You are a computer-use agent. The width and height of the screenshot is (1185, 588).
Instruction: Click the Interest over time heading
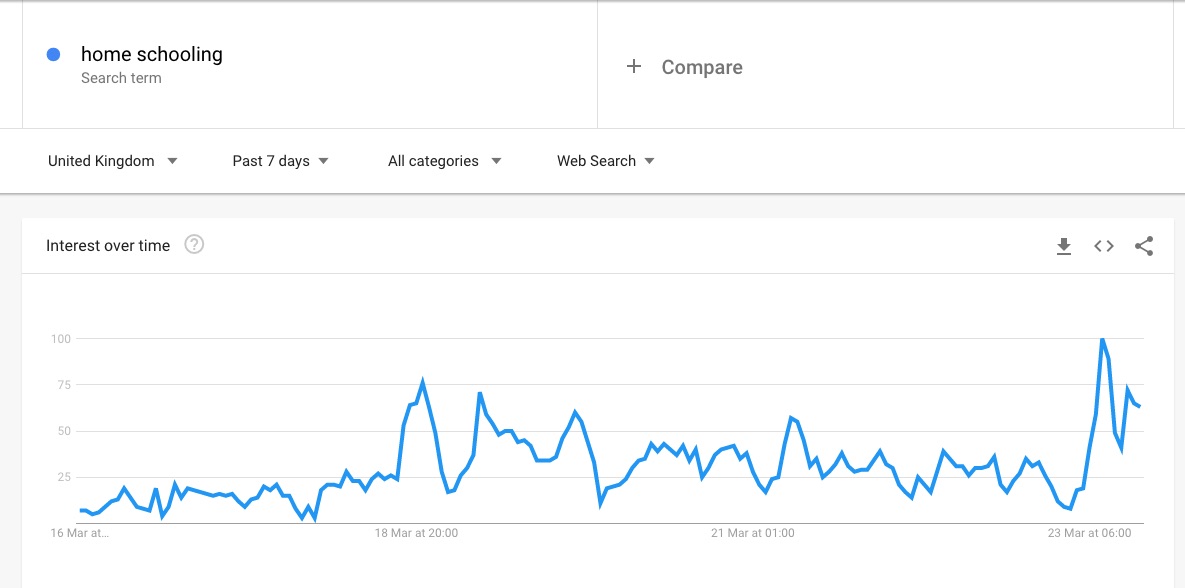click(x=108, y=246)
